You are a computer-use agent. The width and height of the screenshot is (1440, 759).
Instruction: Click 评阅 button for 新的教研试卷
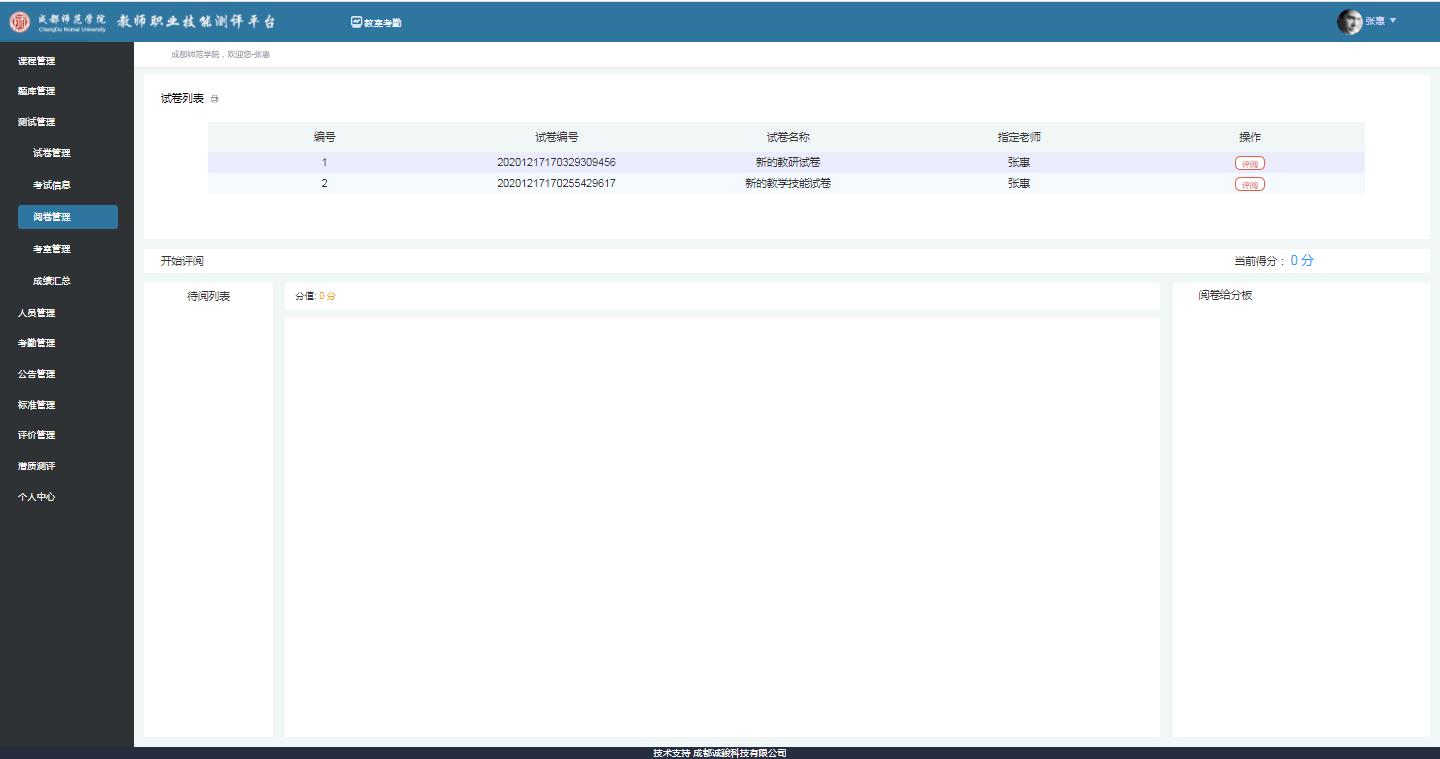[1249, 163]
